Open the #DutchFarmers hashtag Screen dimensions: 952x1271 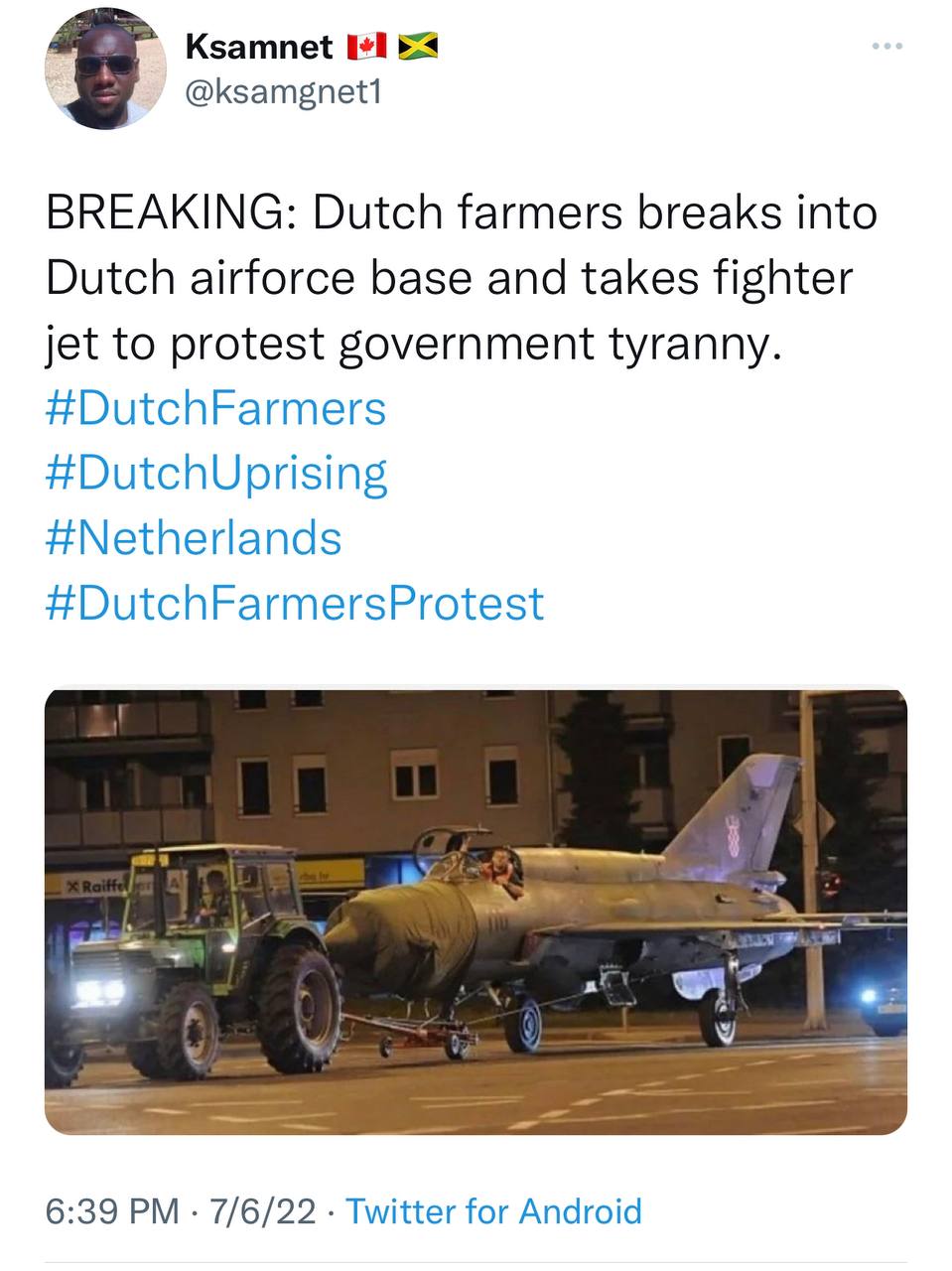click(215, 408)
